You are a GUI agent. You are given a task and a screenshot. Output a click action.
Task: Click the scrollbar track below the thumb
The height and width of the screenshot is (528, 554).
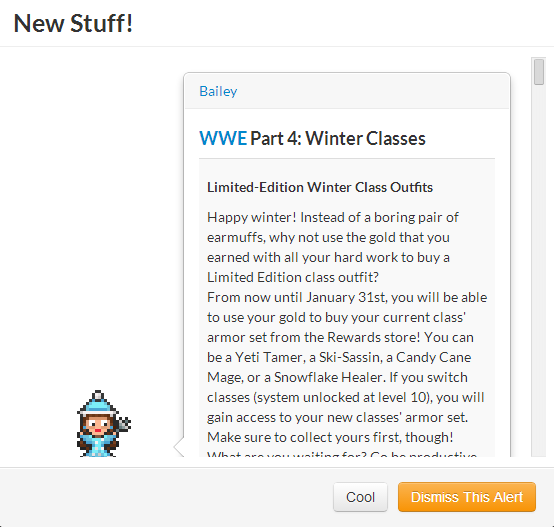539,271
